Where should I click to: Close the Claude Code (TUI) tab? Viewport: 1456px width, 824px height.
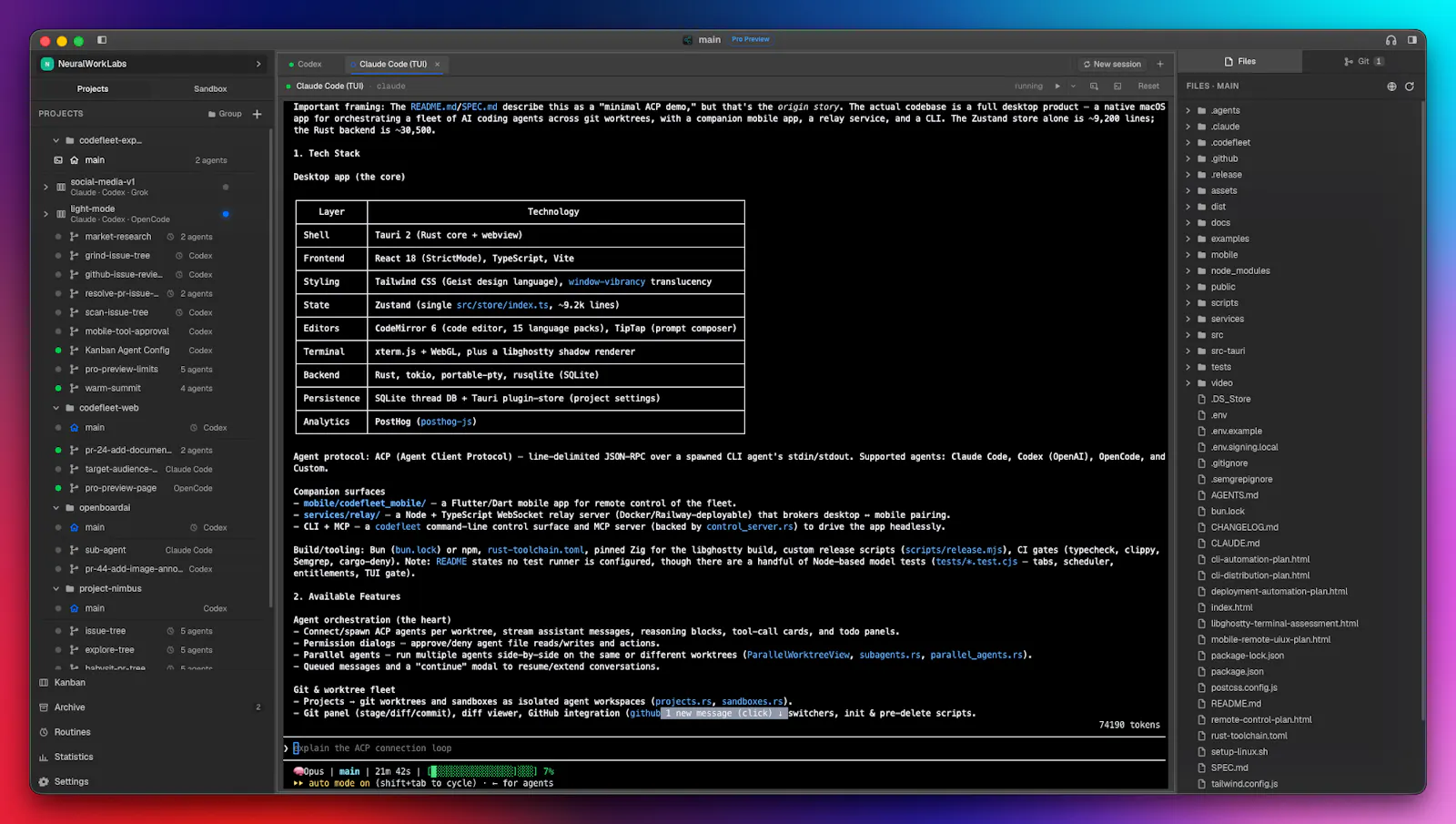437,65
